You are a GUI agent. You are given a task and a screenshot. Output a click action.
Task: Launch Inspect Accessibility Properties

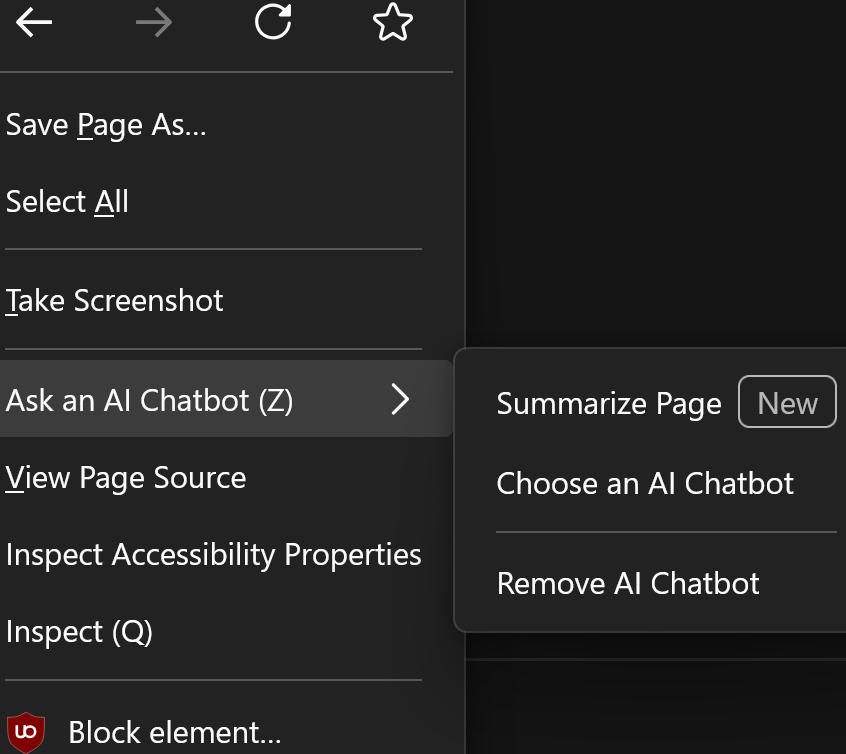pos(213,554)
